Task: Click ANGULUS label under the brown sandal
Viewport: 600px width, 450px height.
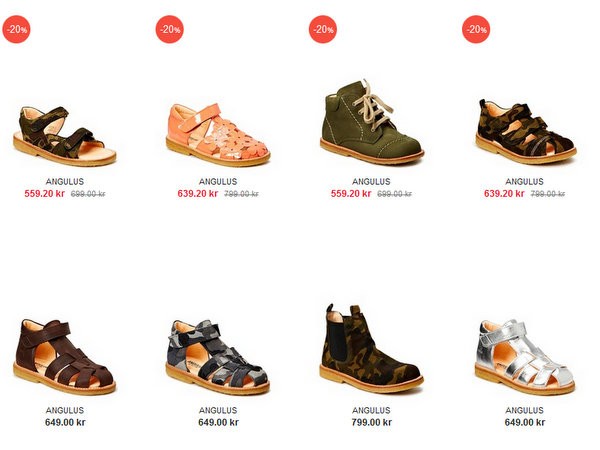Action: pyautogui.click(x=65, y=410)
